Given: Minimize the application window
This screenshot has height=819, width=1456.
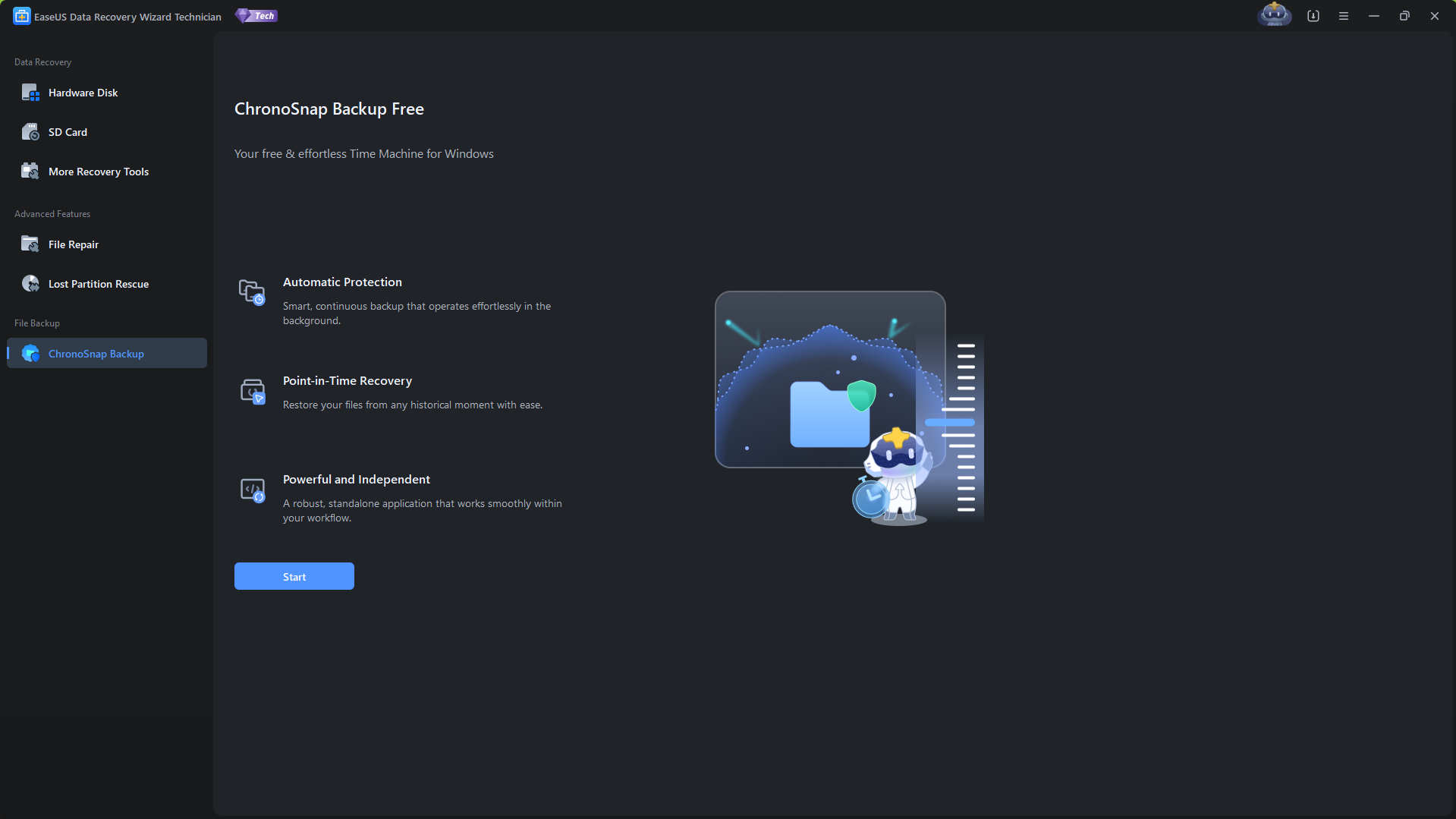Looking at the screenshot, I should click(x=1374, y=16).
